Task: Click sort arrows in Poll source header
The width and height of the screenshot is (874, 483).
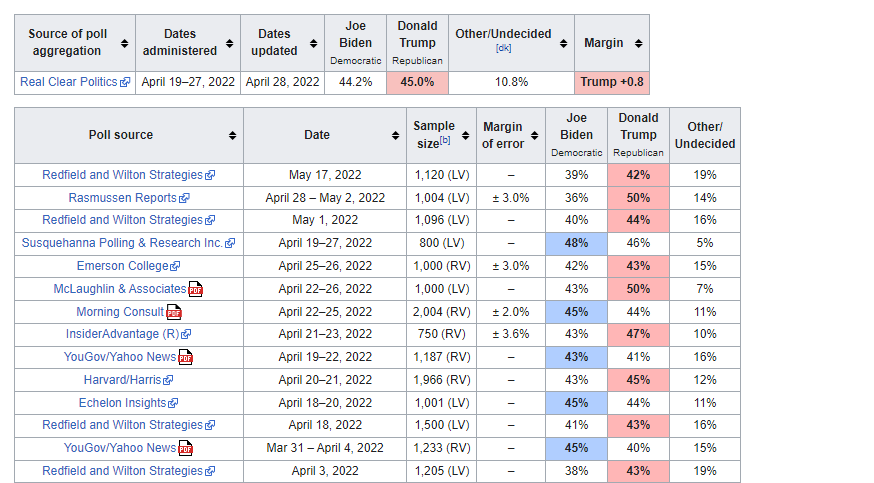Action: (232, 136)
